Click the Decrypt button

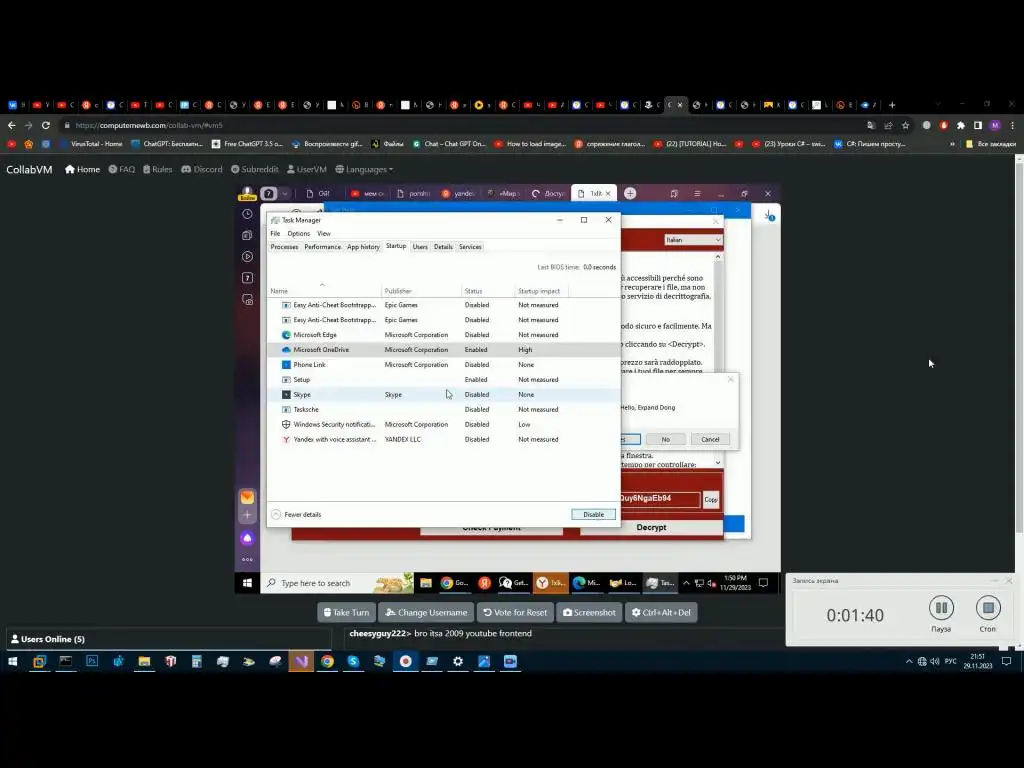click(651, 527)
